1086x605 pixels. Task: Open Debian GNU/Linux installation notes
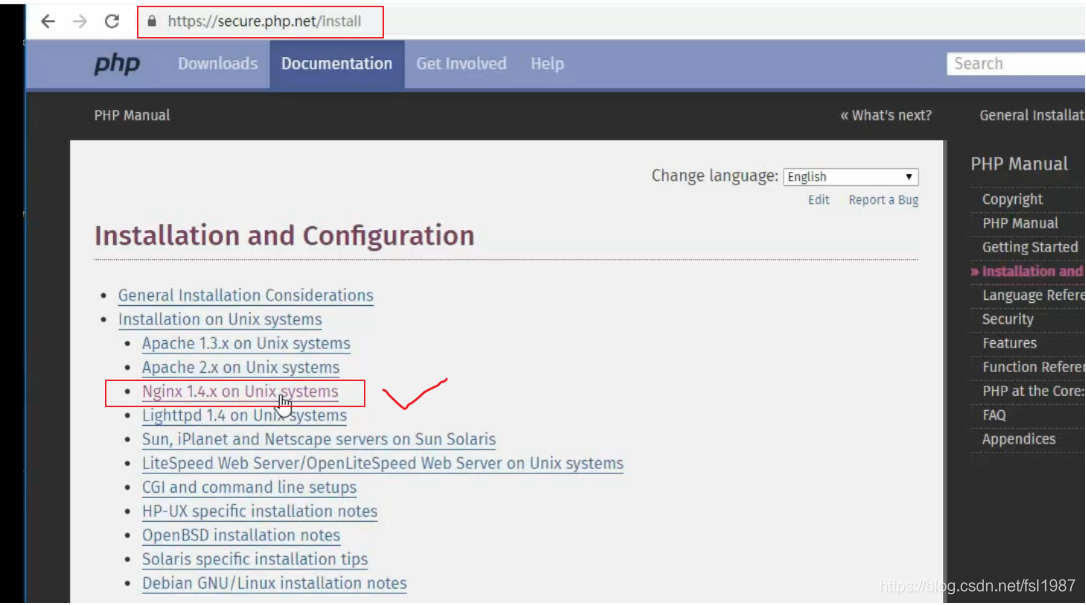pos(274,584)
